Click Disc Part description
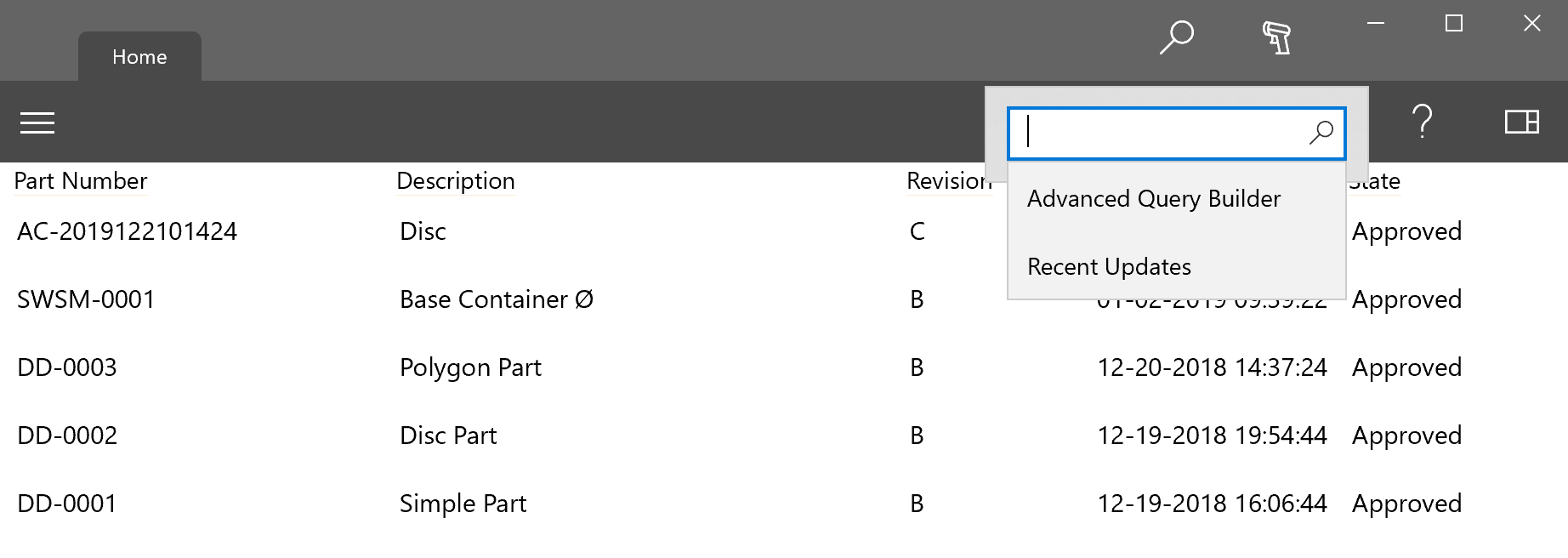 click(448, 436)
